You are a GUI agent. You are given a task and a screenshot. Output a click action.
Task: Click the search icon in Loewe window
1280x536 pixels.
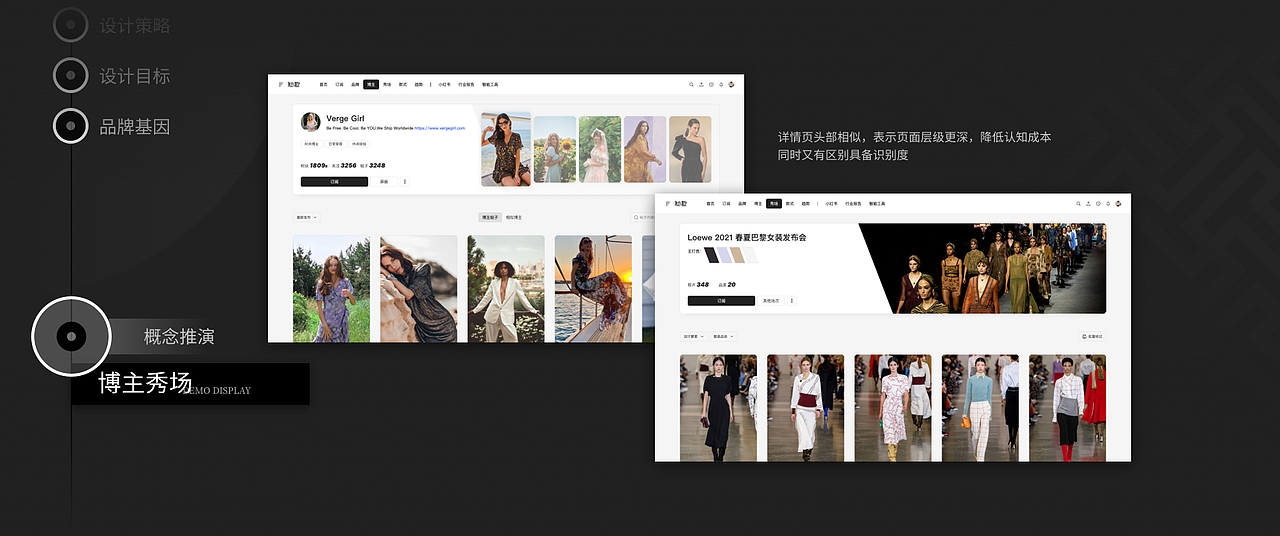tap(1078, 204)
